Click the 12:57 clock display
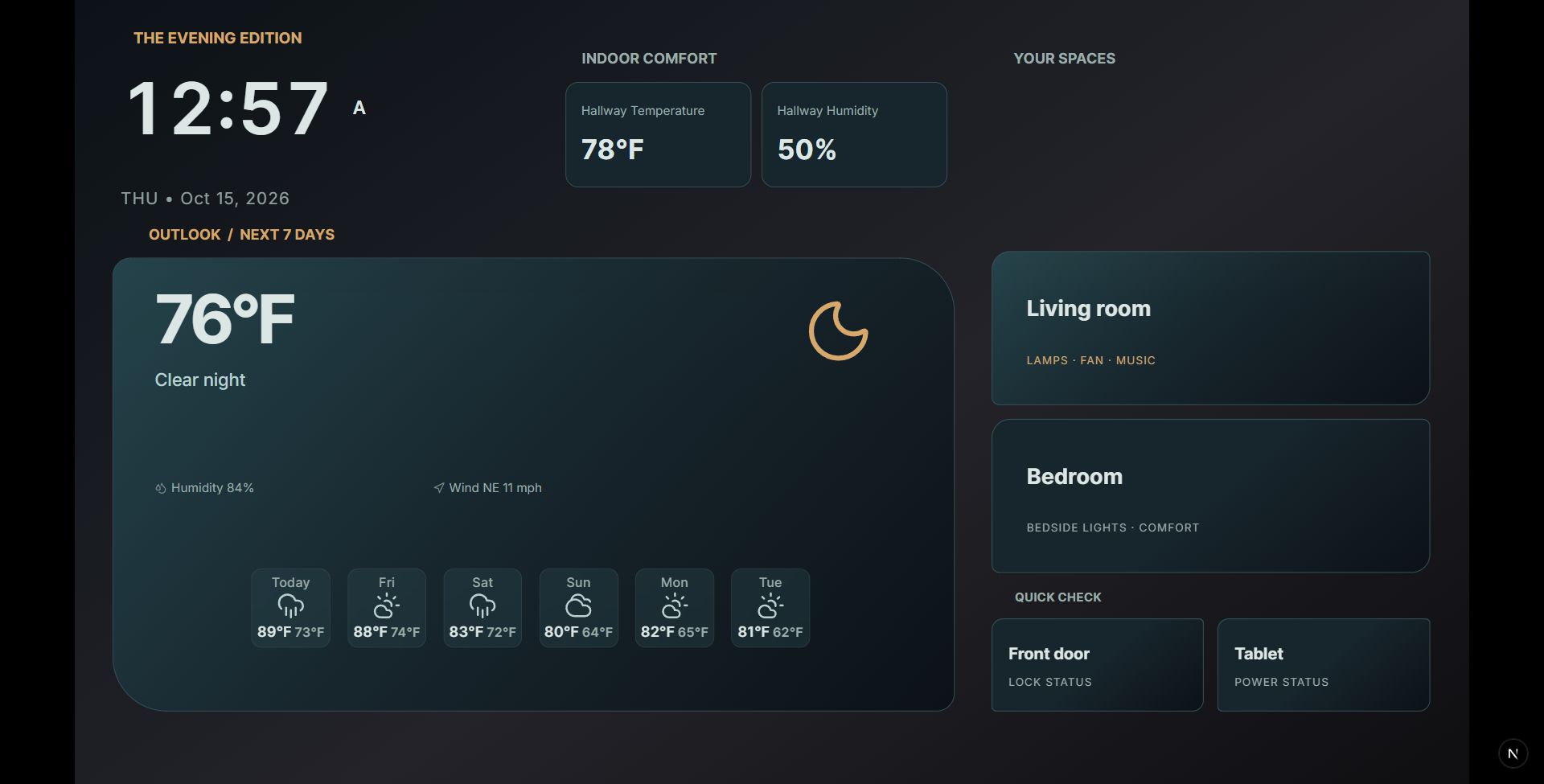Screen dimensions: 1544x784 pos(228,109)
